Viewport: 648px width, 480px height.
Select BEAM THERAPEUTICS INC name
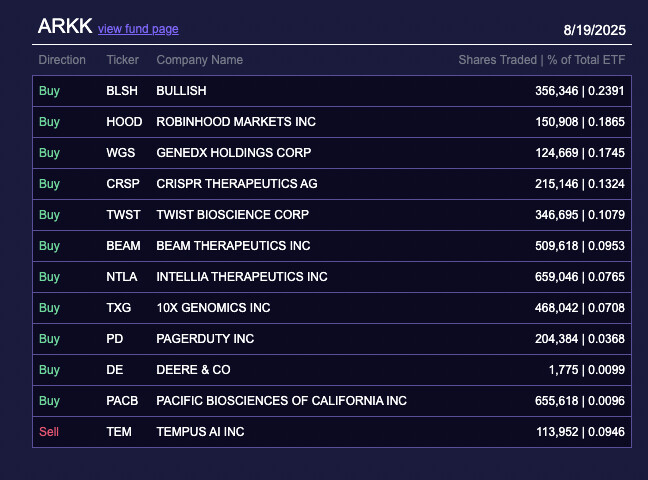click(x=233, y=246)
